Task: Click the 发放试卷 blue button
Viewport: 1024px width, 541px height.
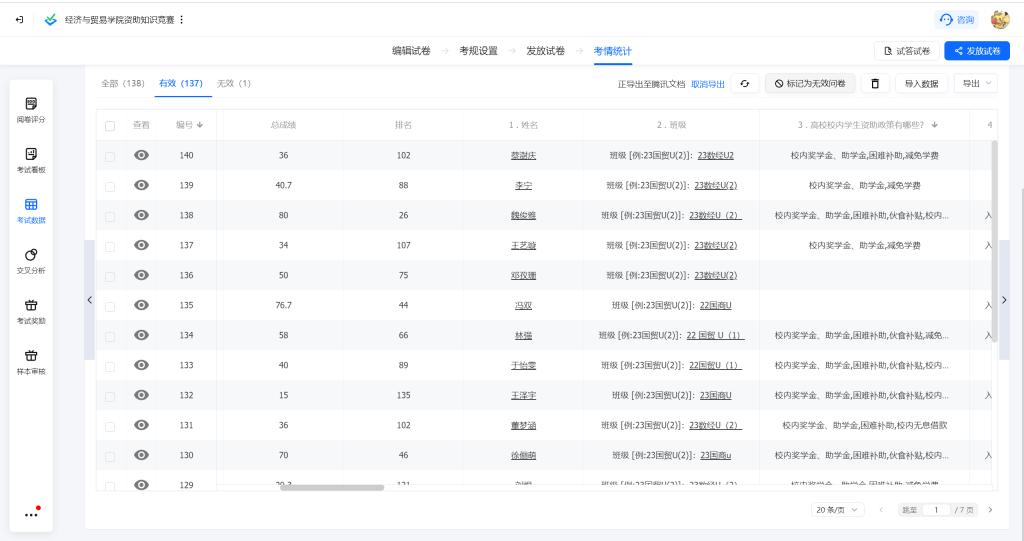Action: (977, 51)
